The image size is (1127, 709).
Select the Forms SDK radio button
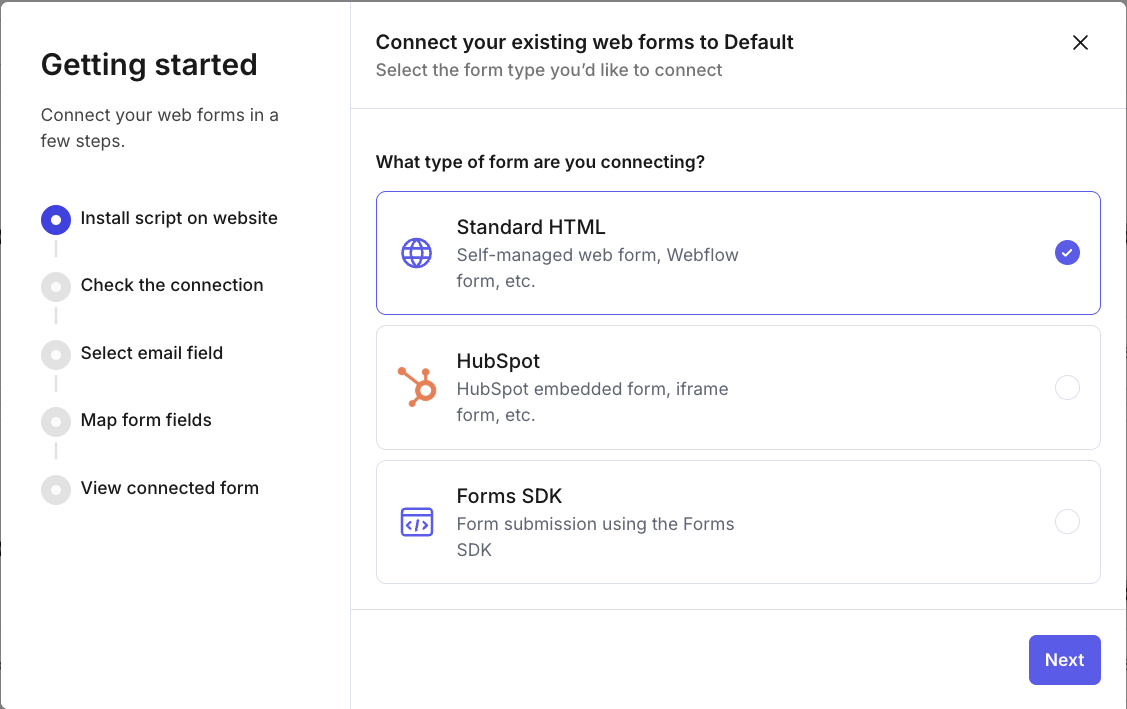pos(1067,522)
